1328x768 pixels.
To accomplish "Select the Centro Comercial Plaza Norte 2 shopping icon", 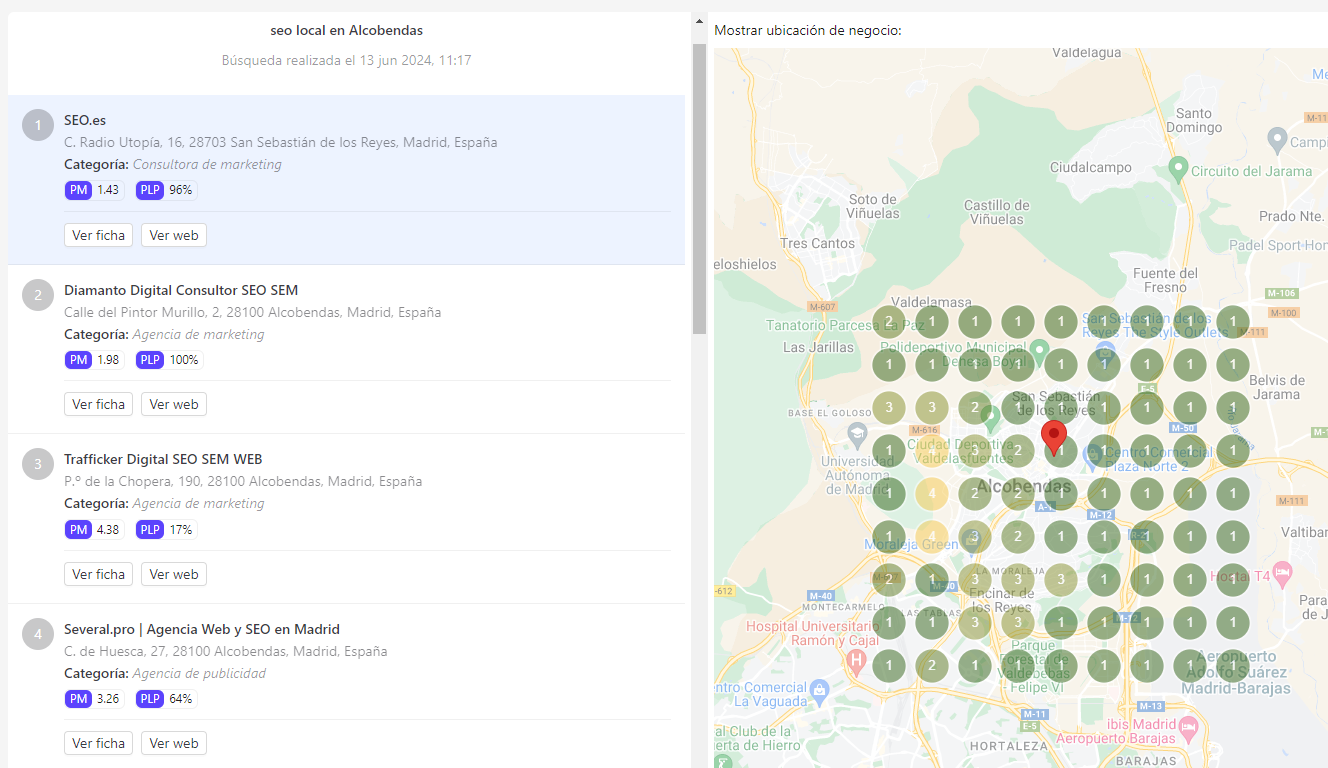I will point(1093,453).
